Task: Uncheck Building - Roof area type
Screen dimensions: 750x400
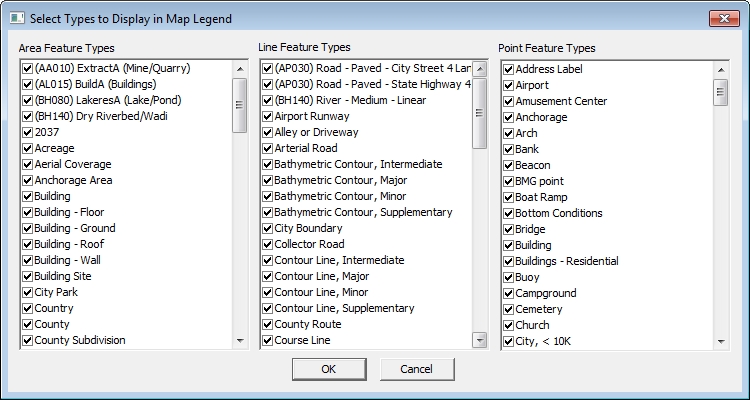Action: click(27, 244)
